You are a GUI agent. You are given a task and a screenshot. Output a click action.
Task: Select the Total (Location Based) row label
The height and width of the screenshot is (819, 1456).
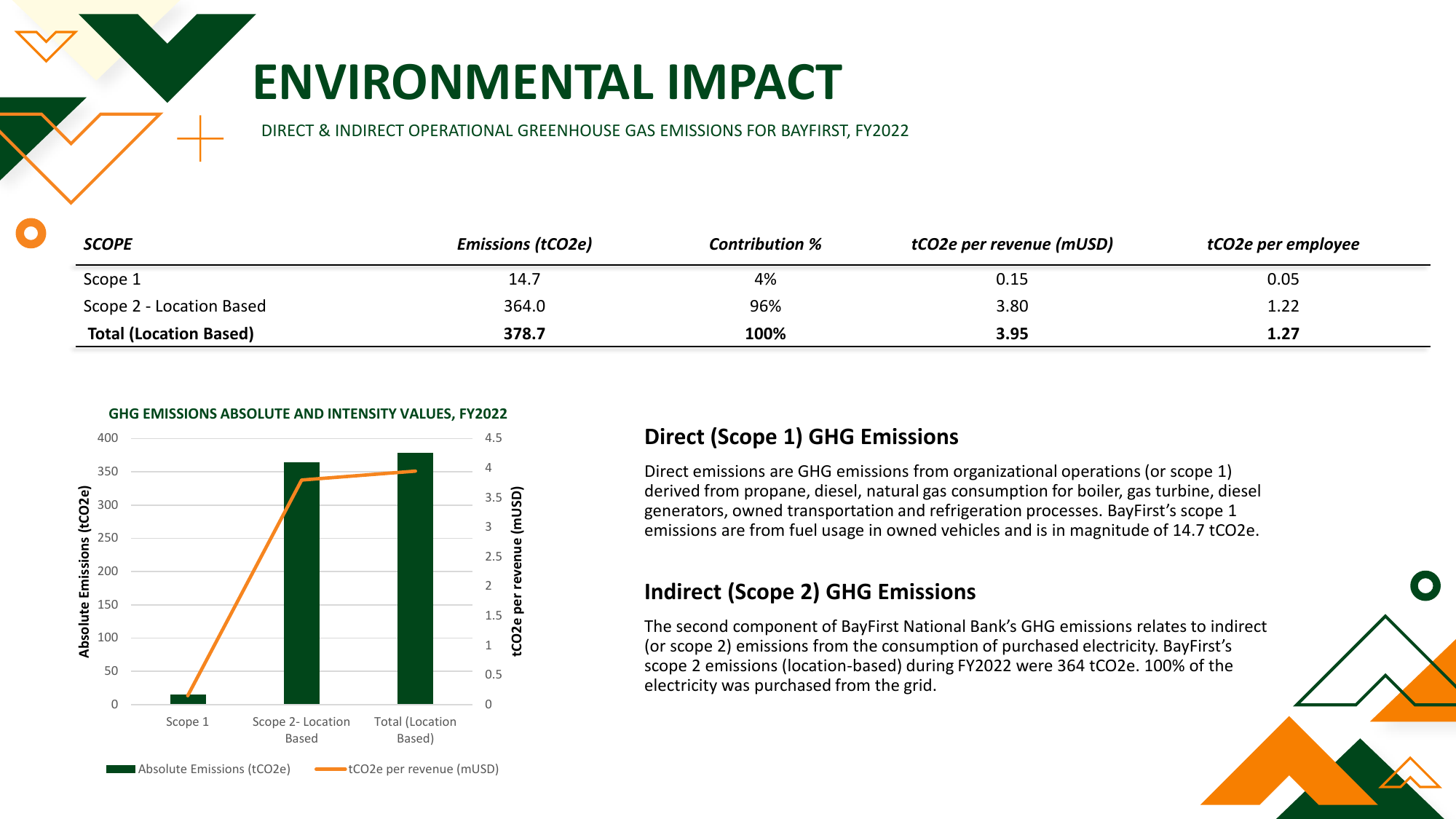(x=171, y=334)
